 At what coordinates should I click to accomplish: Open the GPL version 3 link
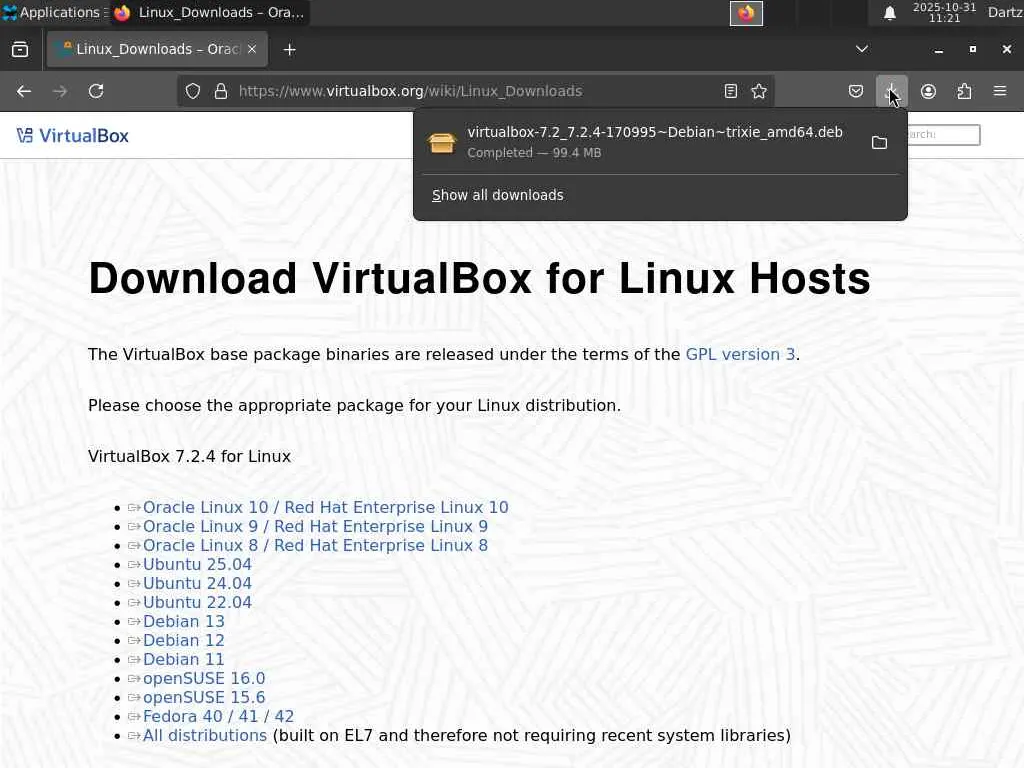click(x=740, y=355)
